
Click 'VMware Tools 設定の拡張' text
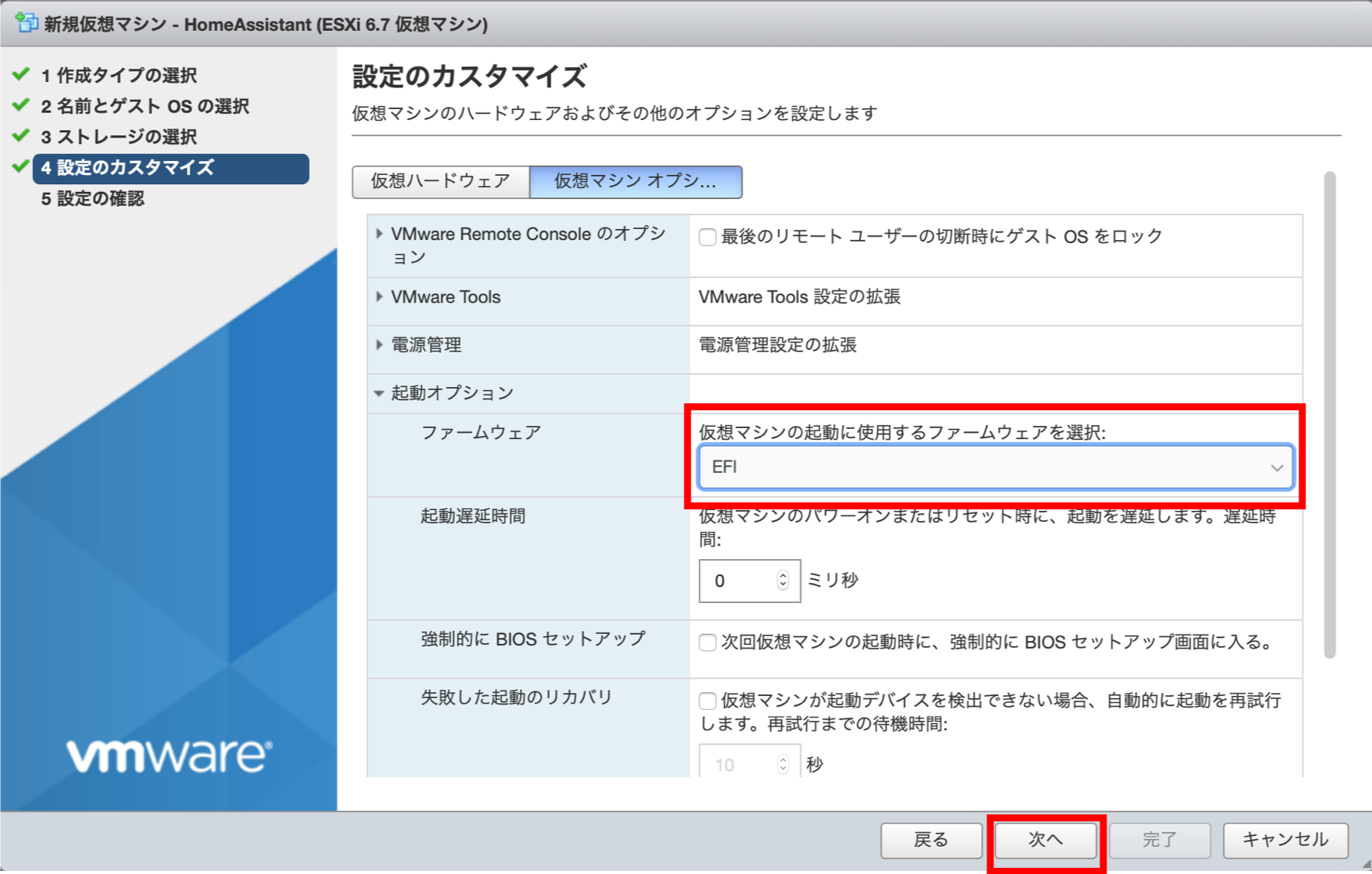[x=799, y=297]
